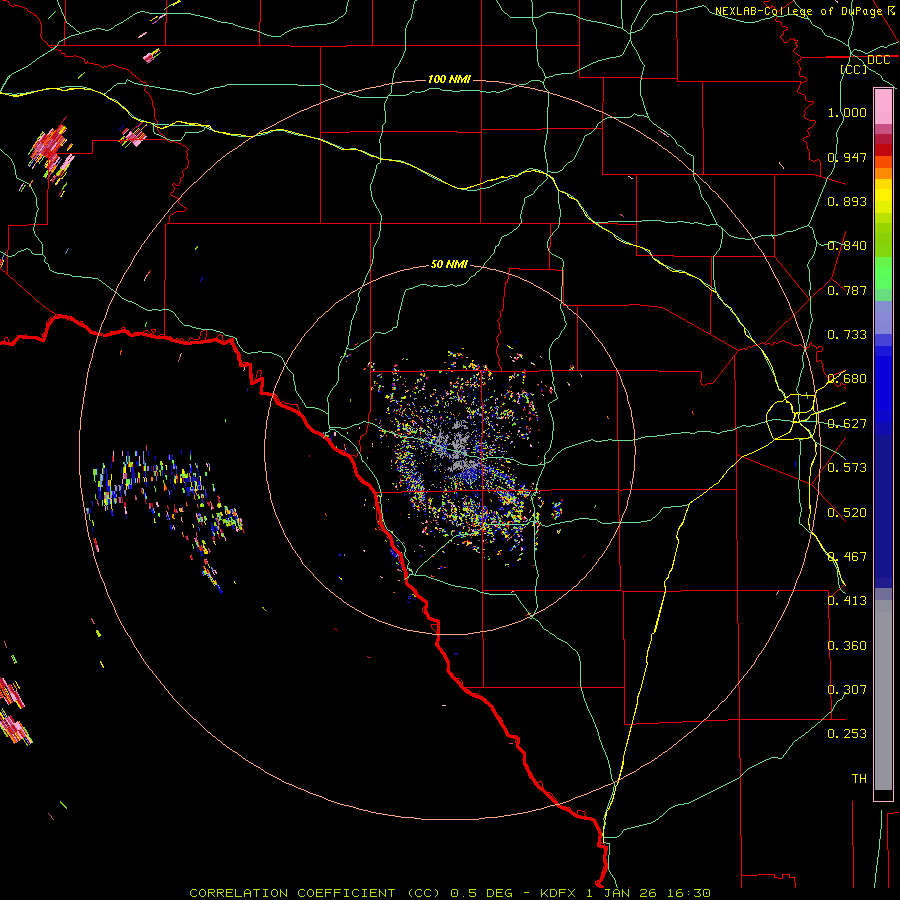
Task: Click the 100 NMI range ring label
Action: click(x=449, y=79)
